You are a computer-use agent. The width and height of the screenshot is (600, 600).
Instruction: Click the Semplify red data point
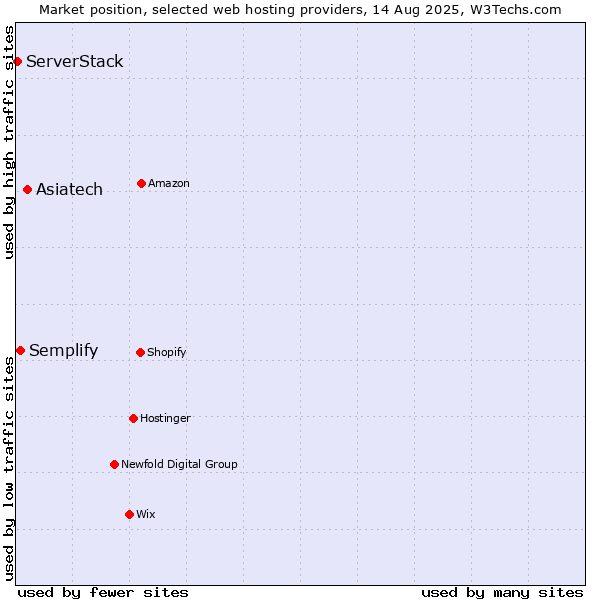[20, 351]
